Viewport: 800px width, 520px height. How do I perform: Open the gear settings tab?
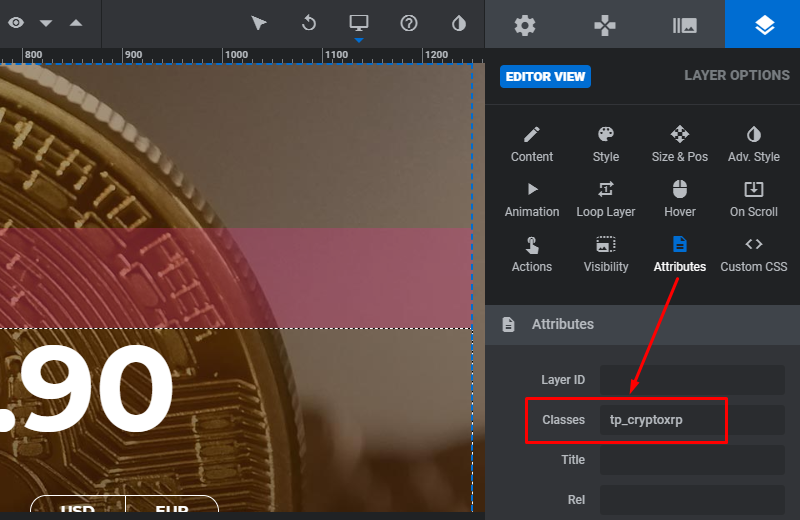(524, 24)
